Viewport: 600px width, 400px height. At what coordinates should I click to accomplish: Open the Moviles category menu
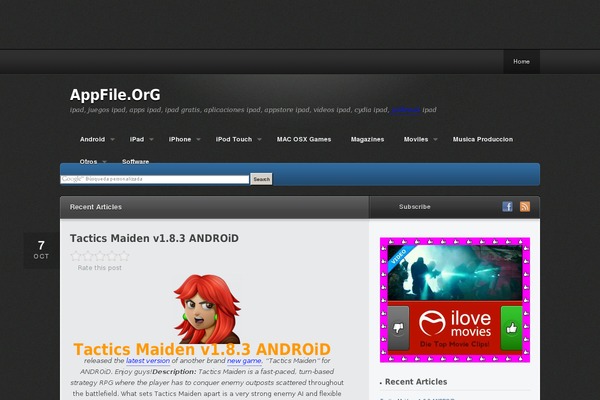click(x=416, y=139)
